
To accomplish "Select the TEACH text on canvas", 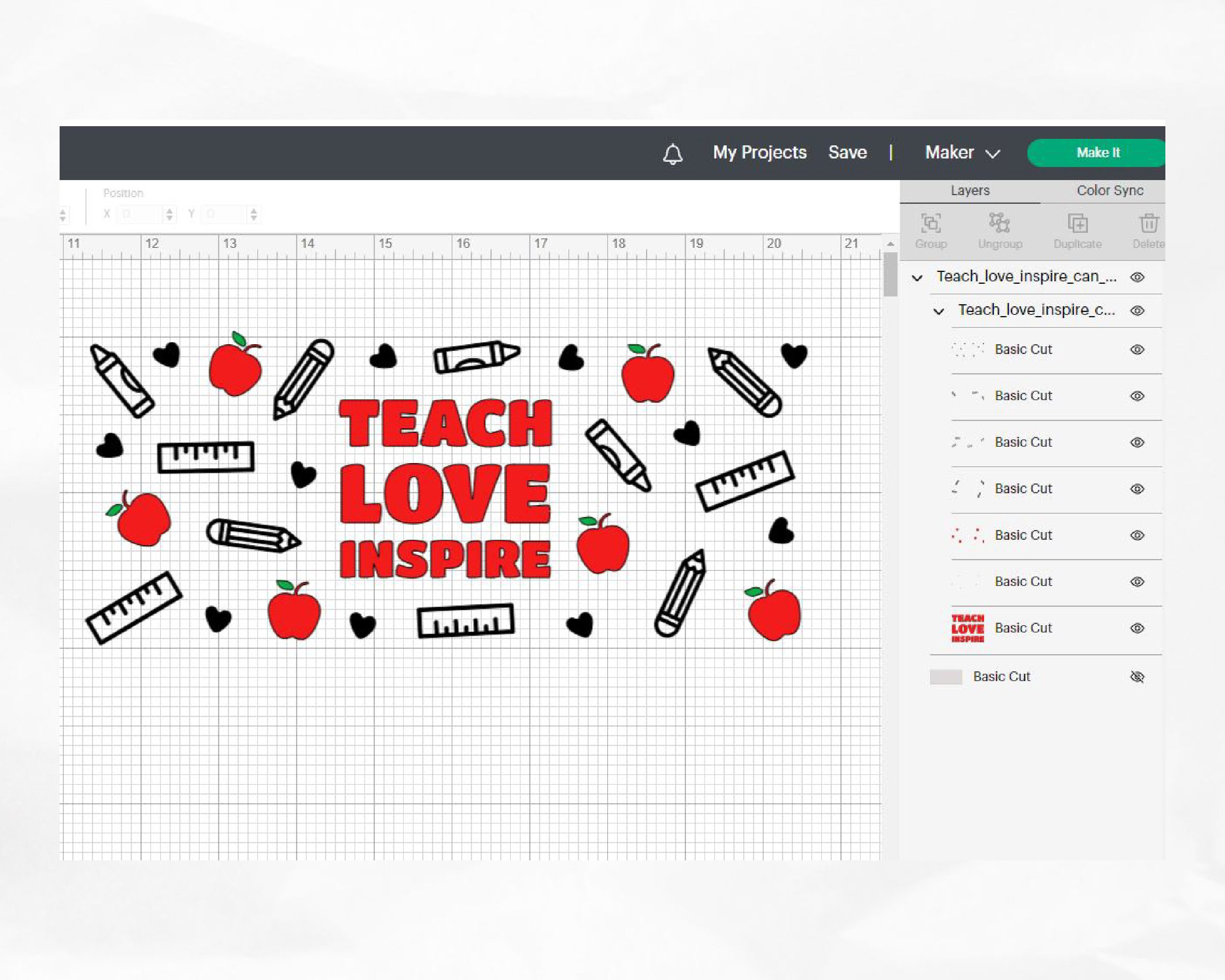I will click(x=445, y=423).
